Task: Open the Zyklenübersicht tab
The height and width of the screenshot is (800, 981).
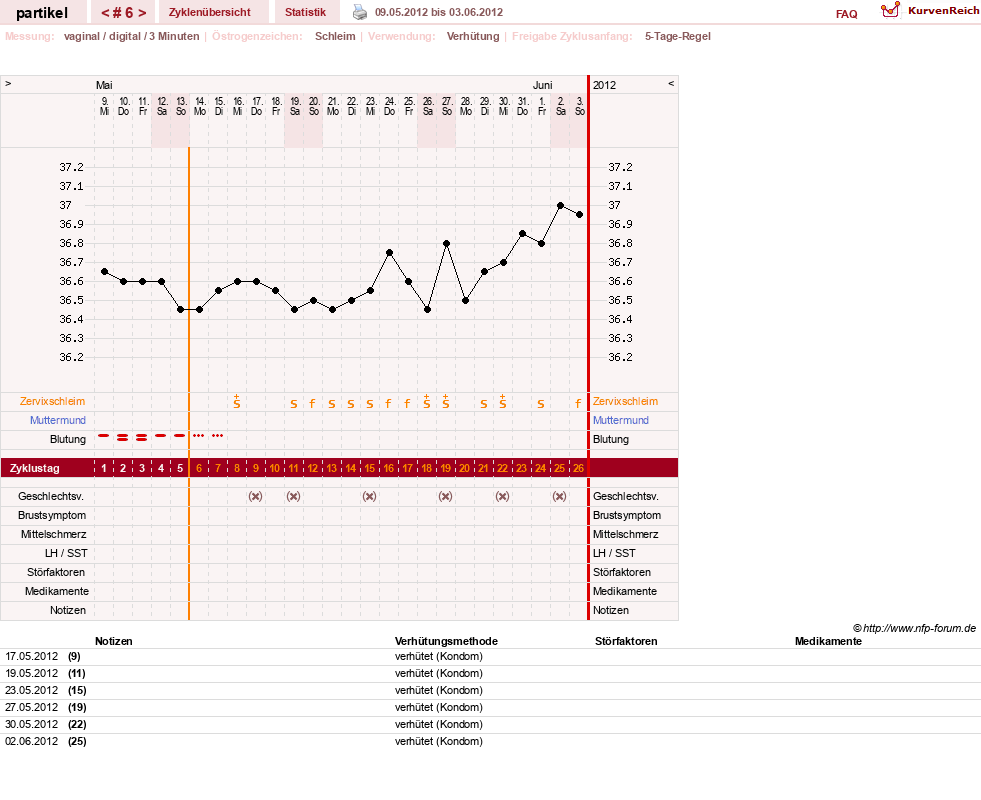Action: (x=210, y=12)
